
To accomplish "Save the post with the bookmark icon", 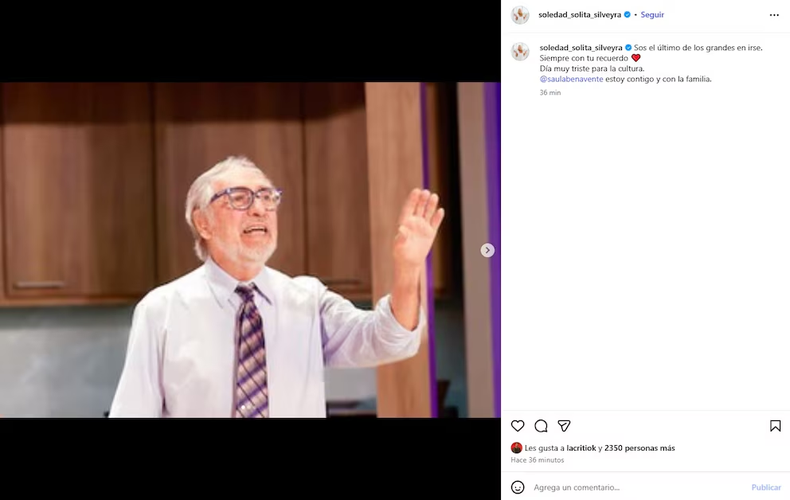I will click(775, 426).
